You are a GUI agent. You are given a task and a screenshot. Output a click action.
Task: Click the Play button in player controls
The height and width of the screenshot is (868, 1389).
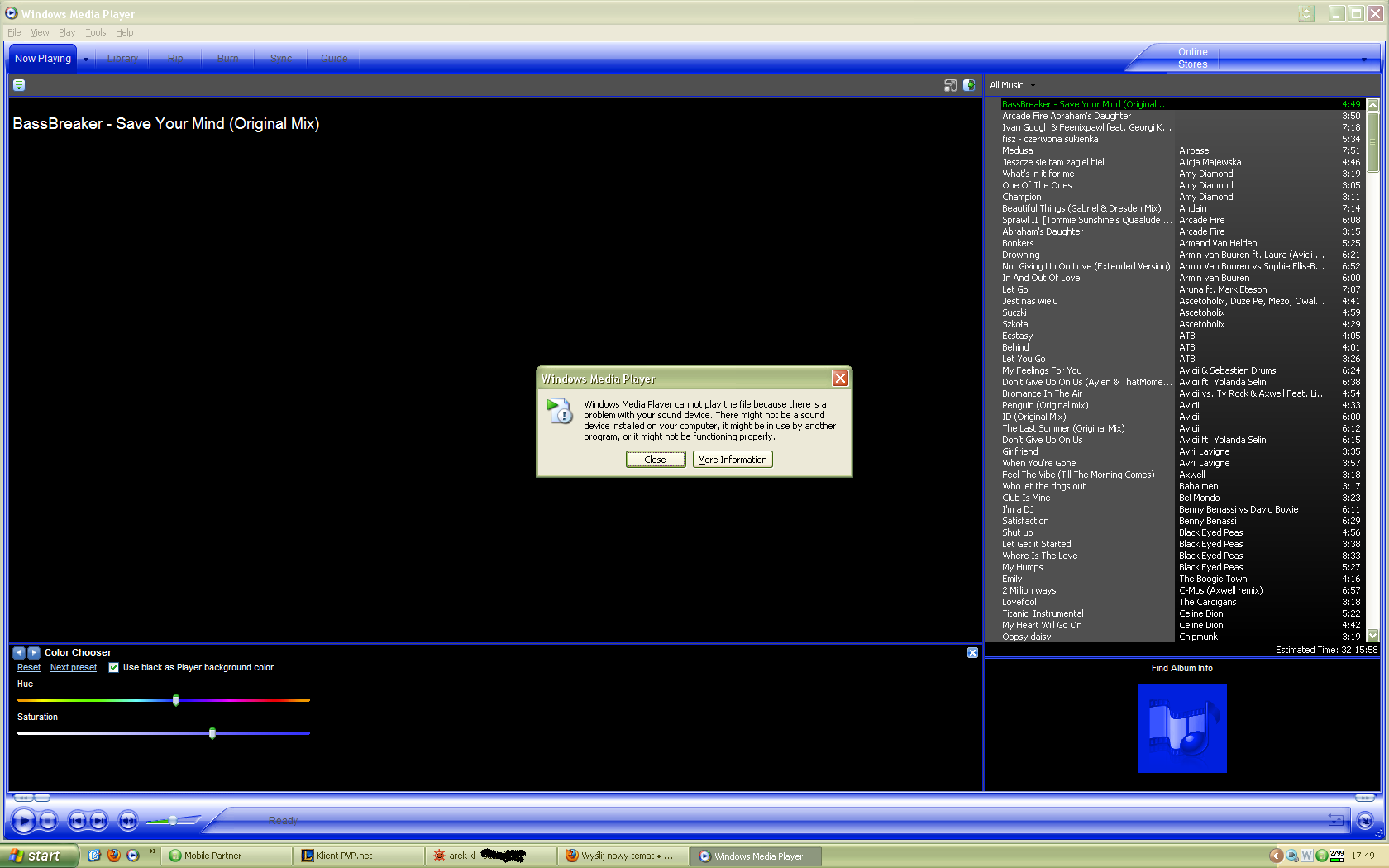(x=23, y=821)
